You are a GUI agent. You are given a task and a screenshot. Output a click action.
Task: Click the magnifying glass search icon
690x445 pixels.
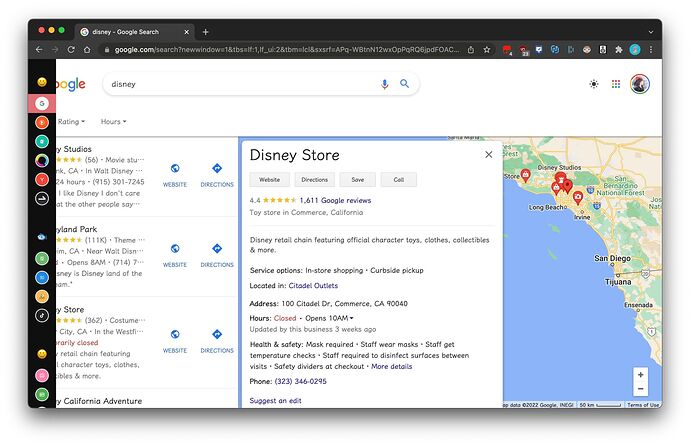405,84
